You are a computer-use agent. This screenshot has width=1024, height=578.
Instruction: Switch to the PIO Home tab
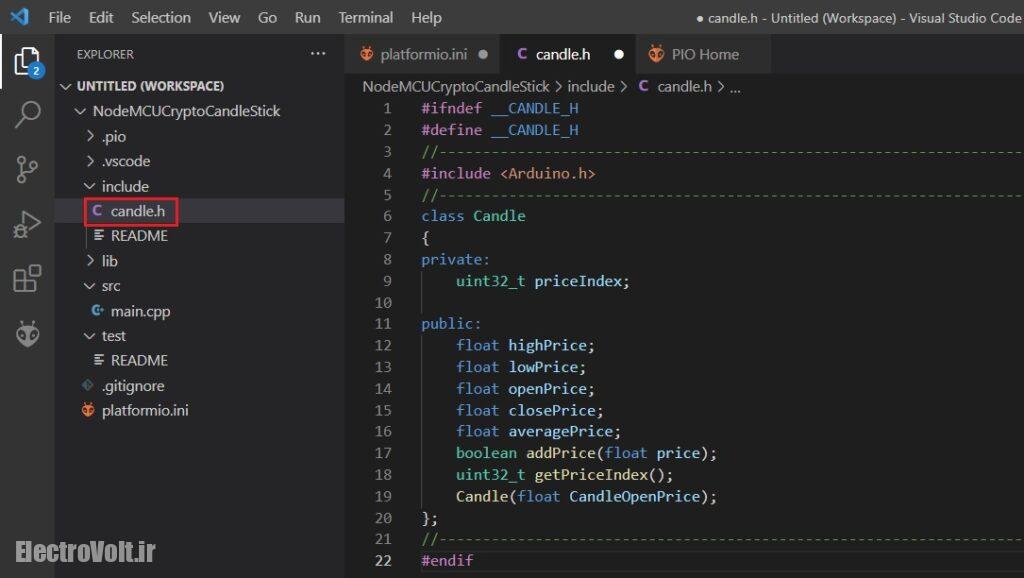point(704,54)
